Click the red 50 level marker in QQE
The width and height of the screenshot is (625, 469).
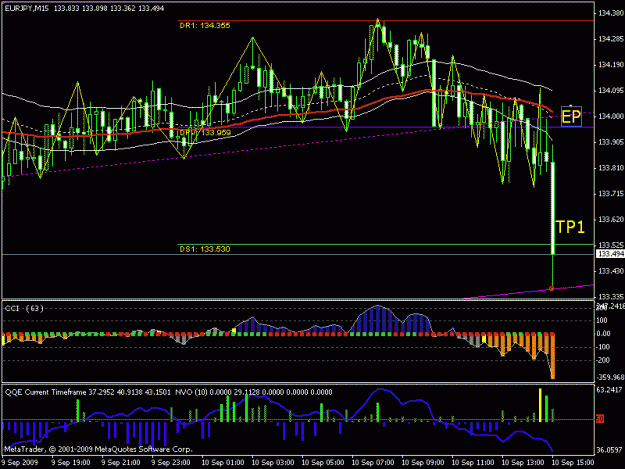pyautogui.click(x=600, y=419)
